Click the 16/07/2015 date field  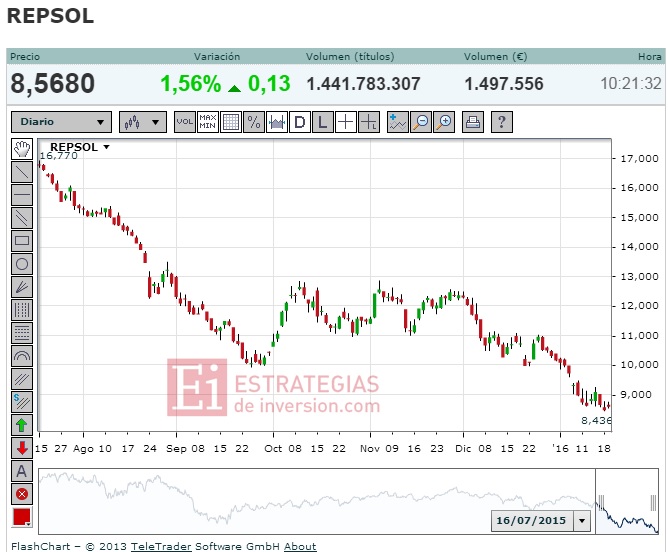(x=531, y=520)
